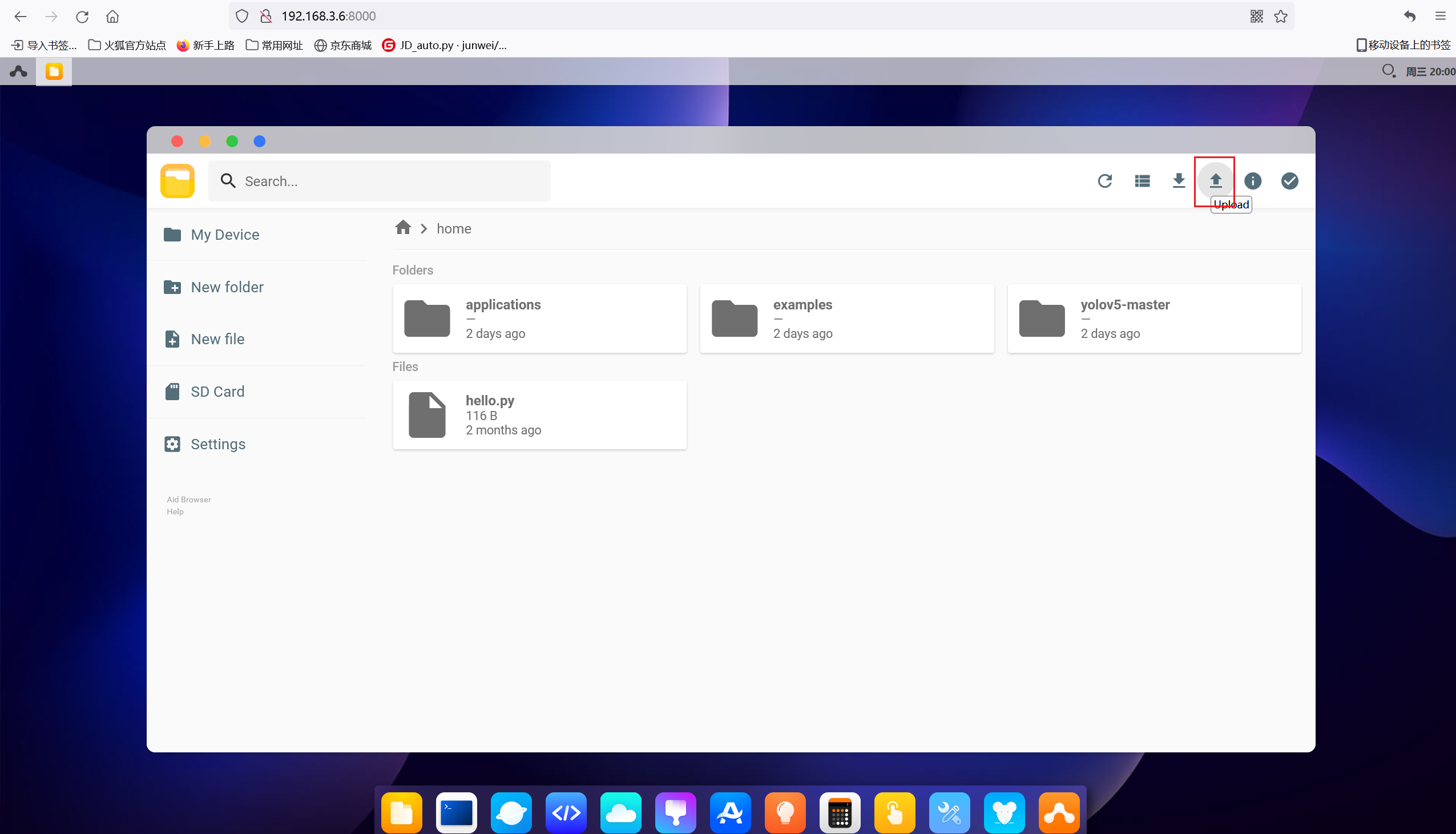This screenshot has height=834, width=1456.
Task: Click the Upload icon button
Action: click(1215, 181)
